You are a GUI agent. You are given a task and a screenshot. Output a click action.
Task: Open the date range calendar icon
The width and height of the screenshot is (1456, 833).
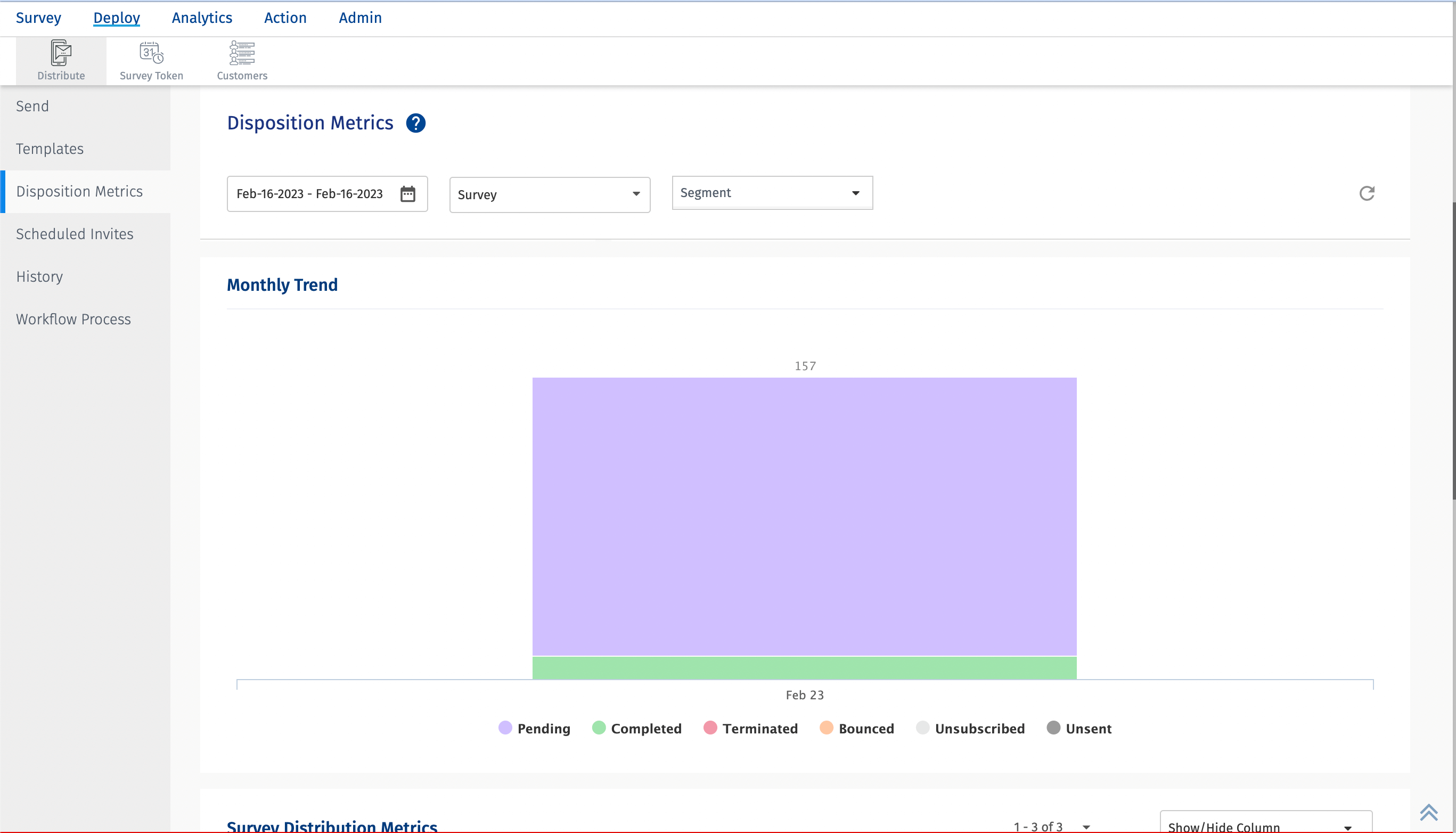pos(408,194)
